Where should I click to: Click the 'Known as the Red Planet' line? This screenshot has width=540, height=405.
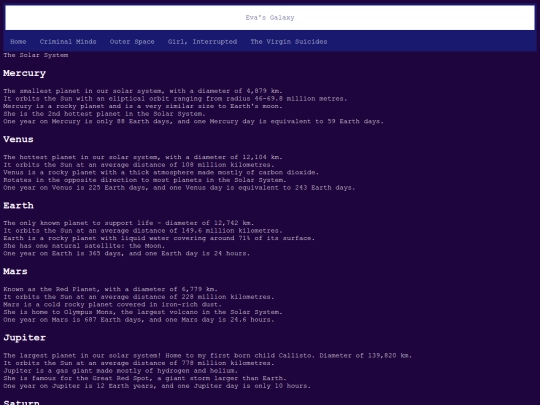tap(111, 289)
